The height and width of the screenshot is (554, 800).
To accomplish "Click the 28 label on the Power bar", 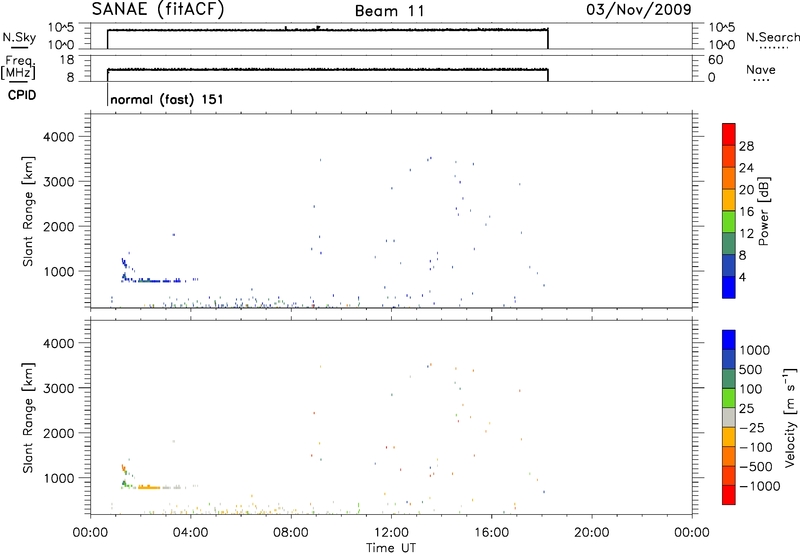I will [746, 146].
